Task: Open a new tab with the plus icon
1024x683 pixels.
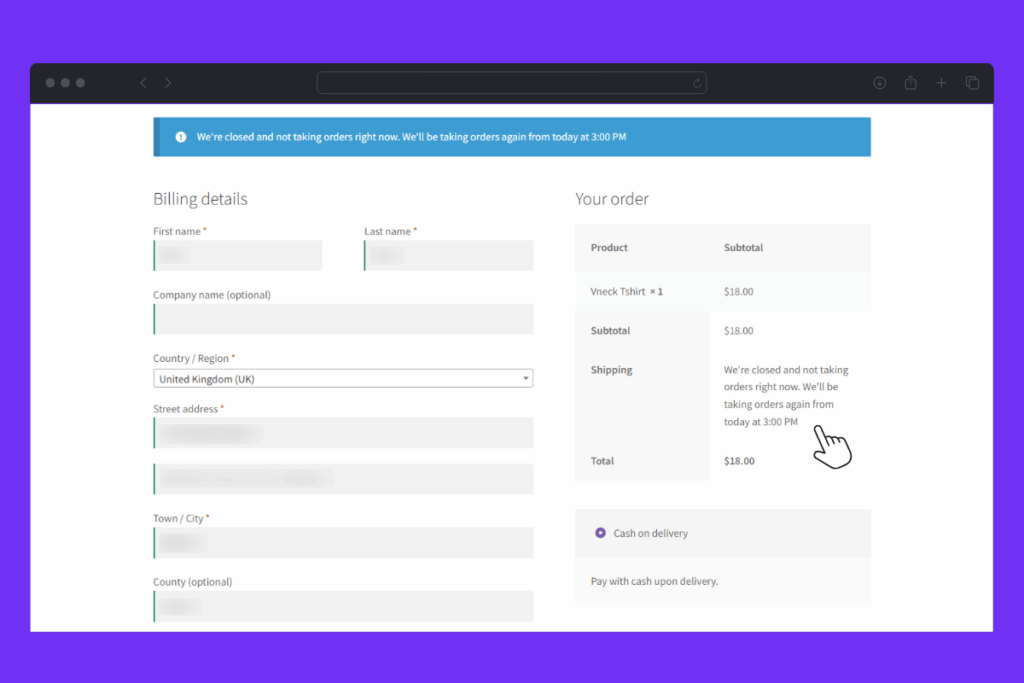Action: tap(941, 83)
